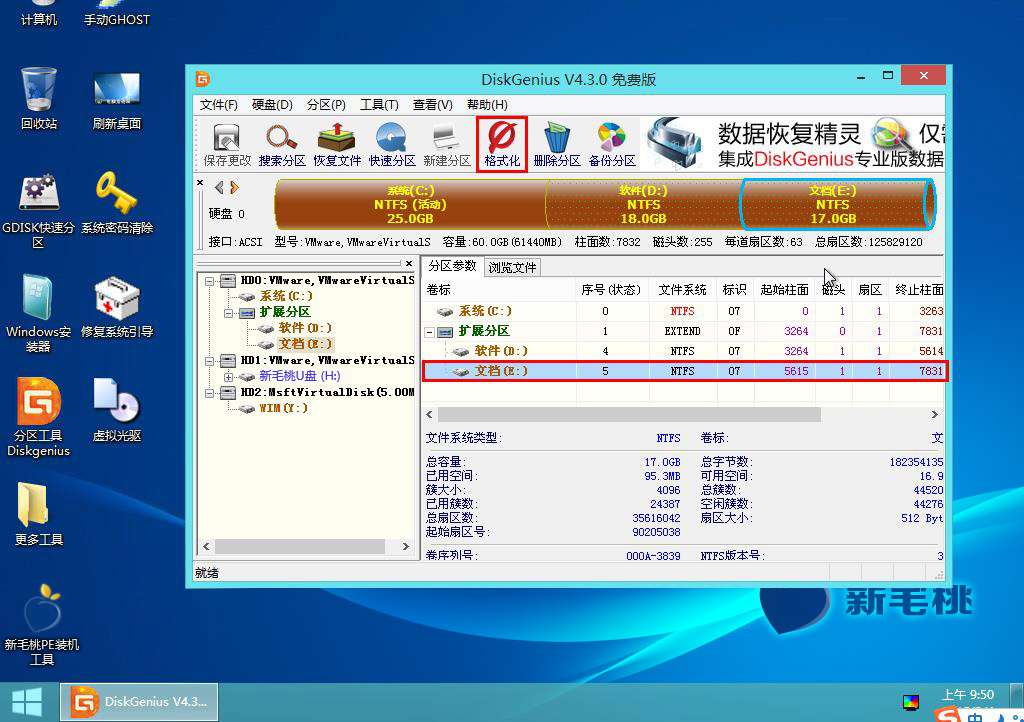
Task: Open 系统密码清除 key icon
Action: pos(117,202)
